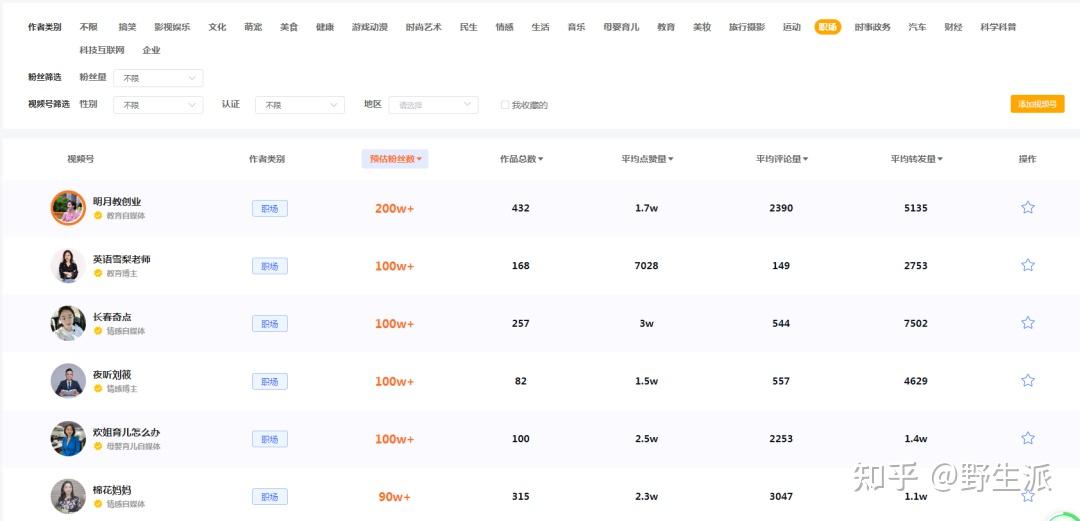Open the 粉丝量 dropdown
The height and width of the screenshot is (521, 1080).
pyautogui.click(x=158, y=78)
